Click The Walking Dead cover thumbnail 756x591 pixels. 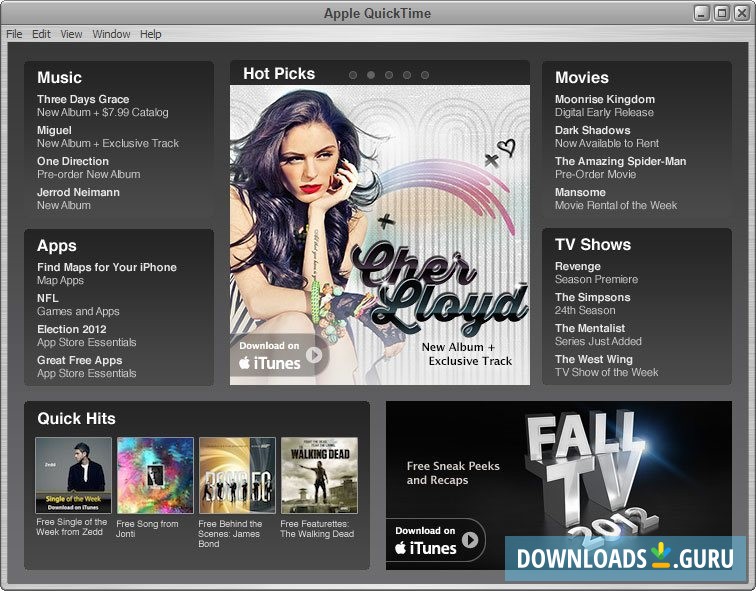point(319,475)
